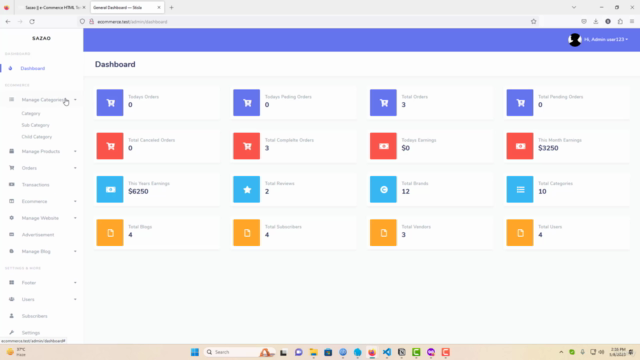Open the Windows Start menu
Screen dimensions: 640x360
click(x=195, y=352)
